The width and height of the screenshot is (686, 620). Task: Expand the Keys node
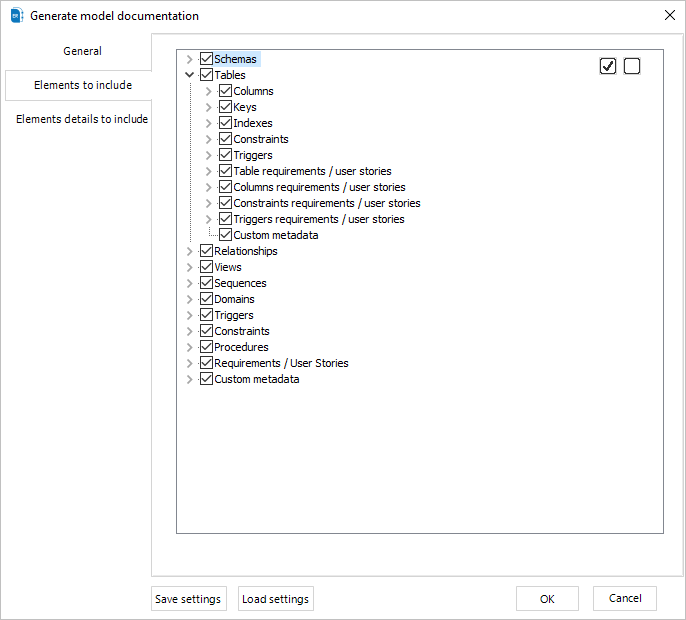point(209,107)
